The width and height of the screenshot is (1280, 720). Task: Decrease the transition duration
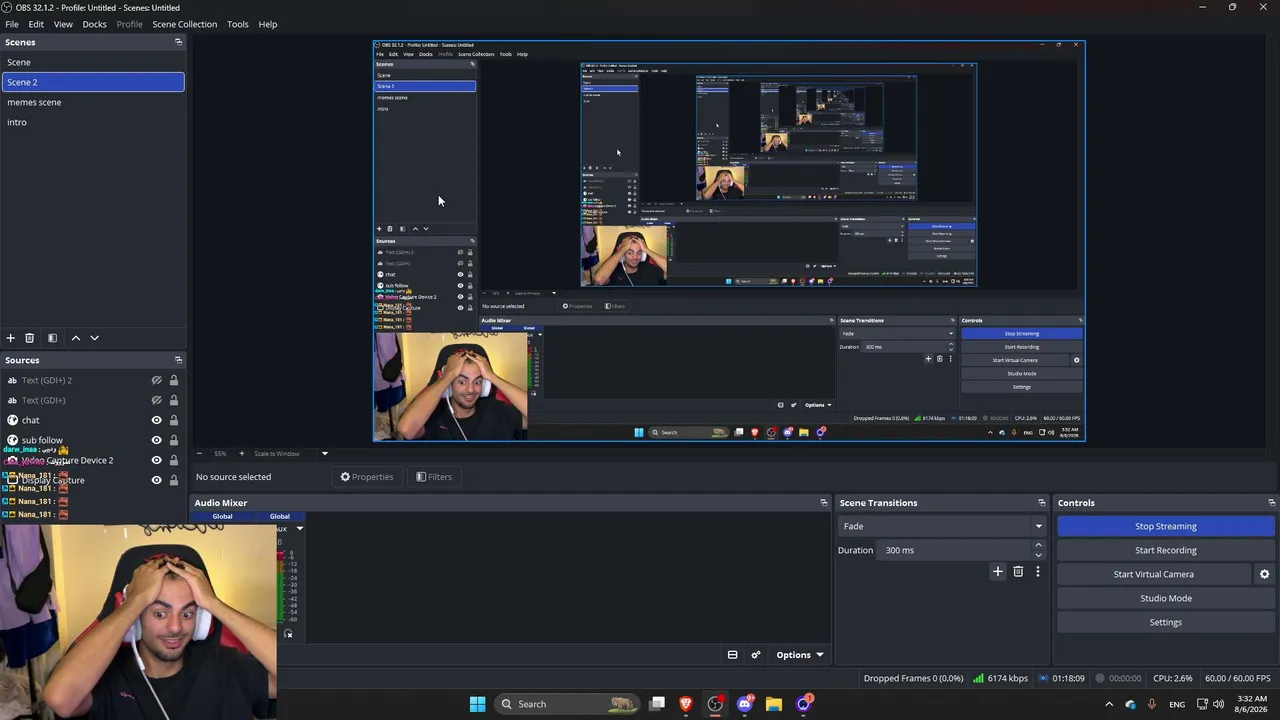click(x=1038, y=555)
